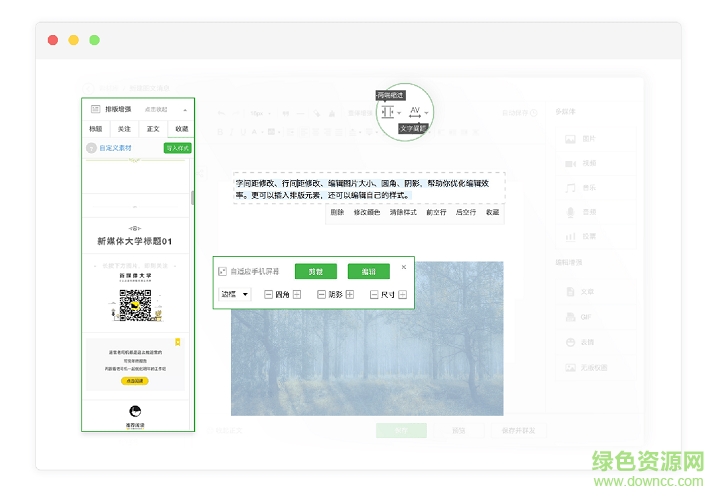The image size is (727, 500).
Task: Click the left panel scrollbar handle
Action: coord(192,198)
